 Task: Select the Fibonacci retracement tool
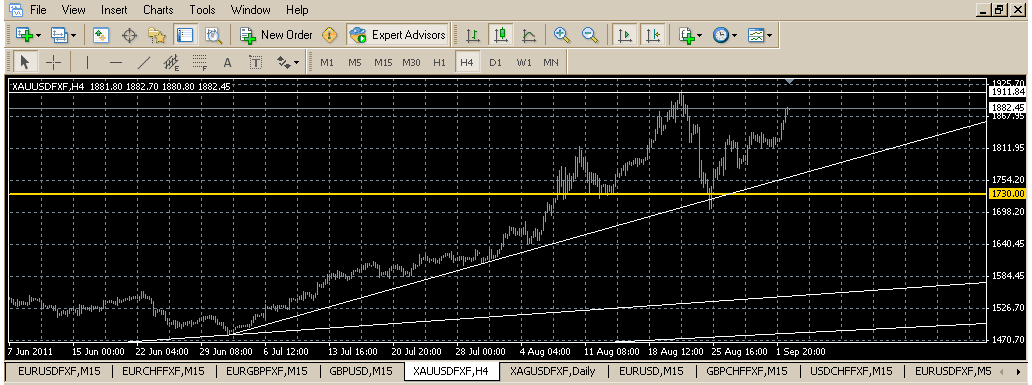200,63
